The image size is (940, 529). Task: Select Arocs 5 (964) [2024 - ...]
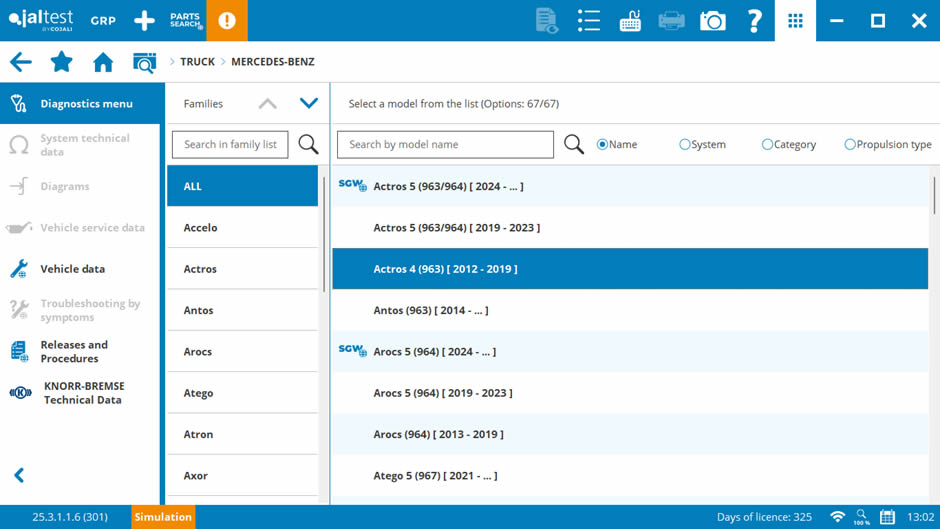[630, 352]
